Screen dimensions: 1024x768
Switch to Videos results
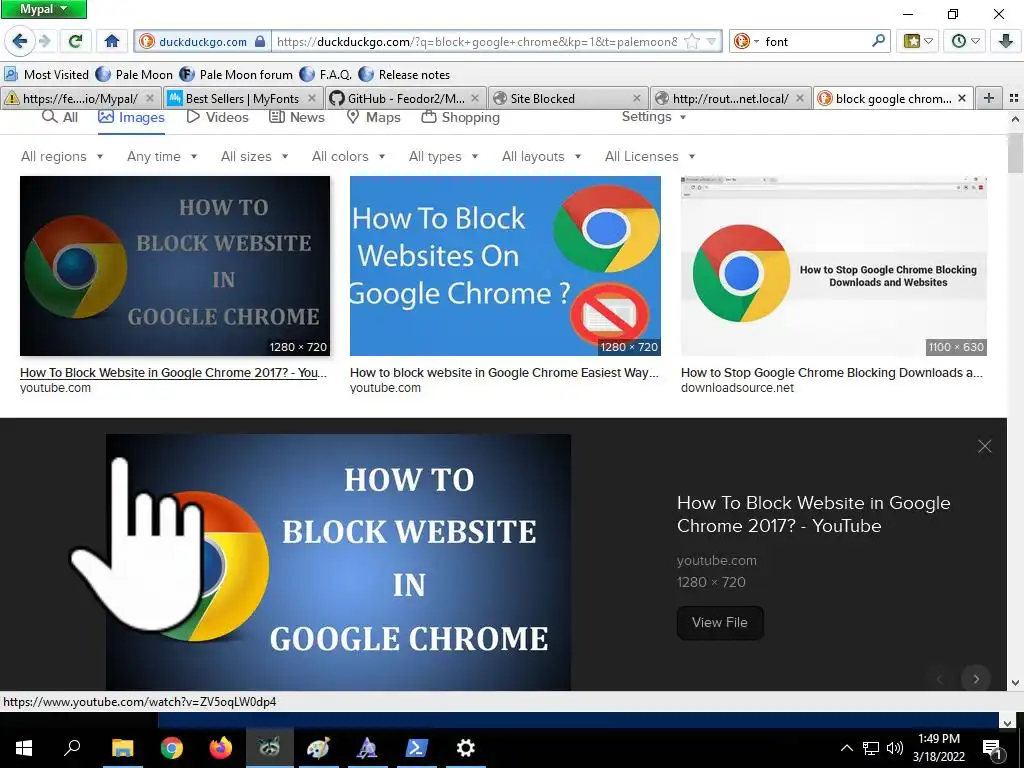pos(217,118)
